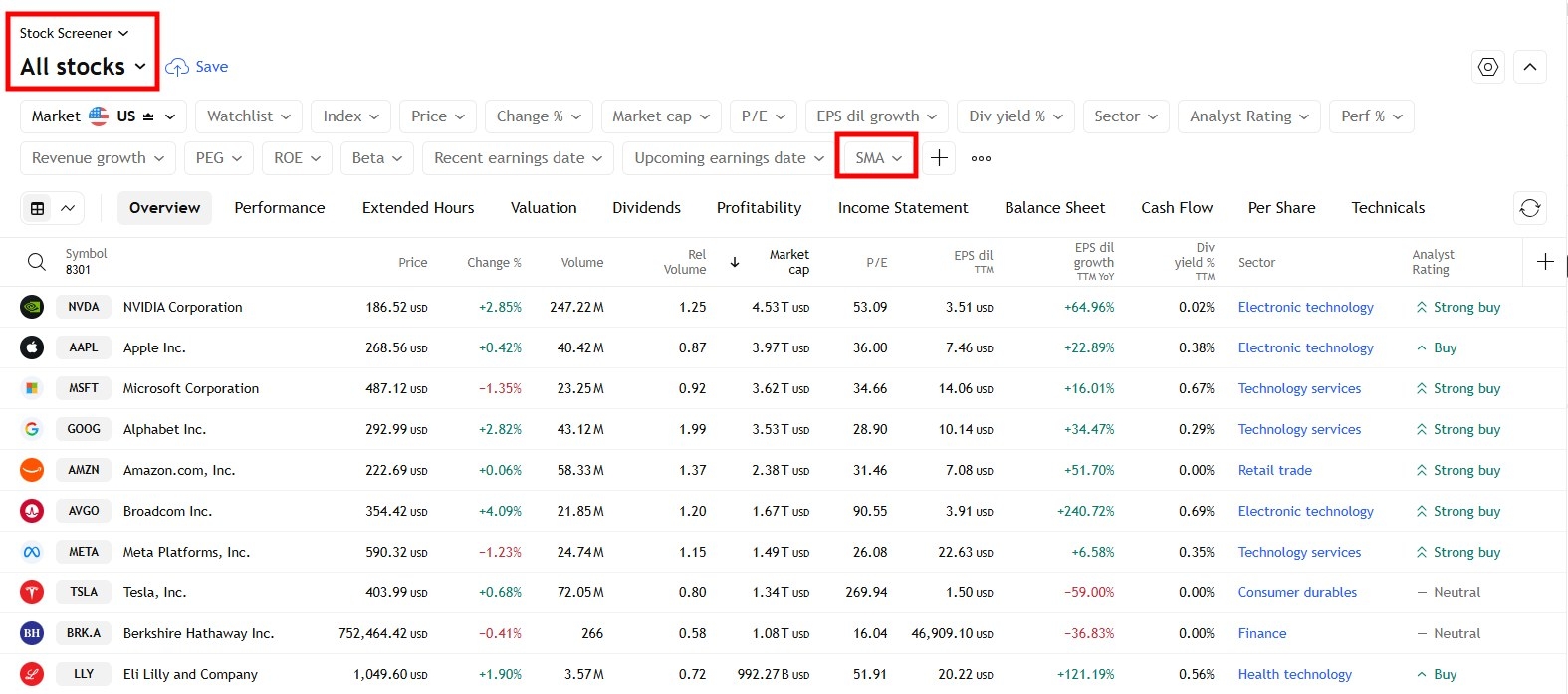Screen dimensions: 1568x694
Task: Select the AAPL ticker symbol
Action: [x=84, y=347]
